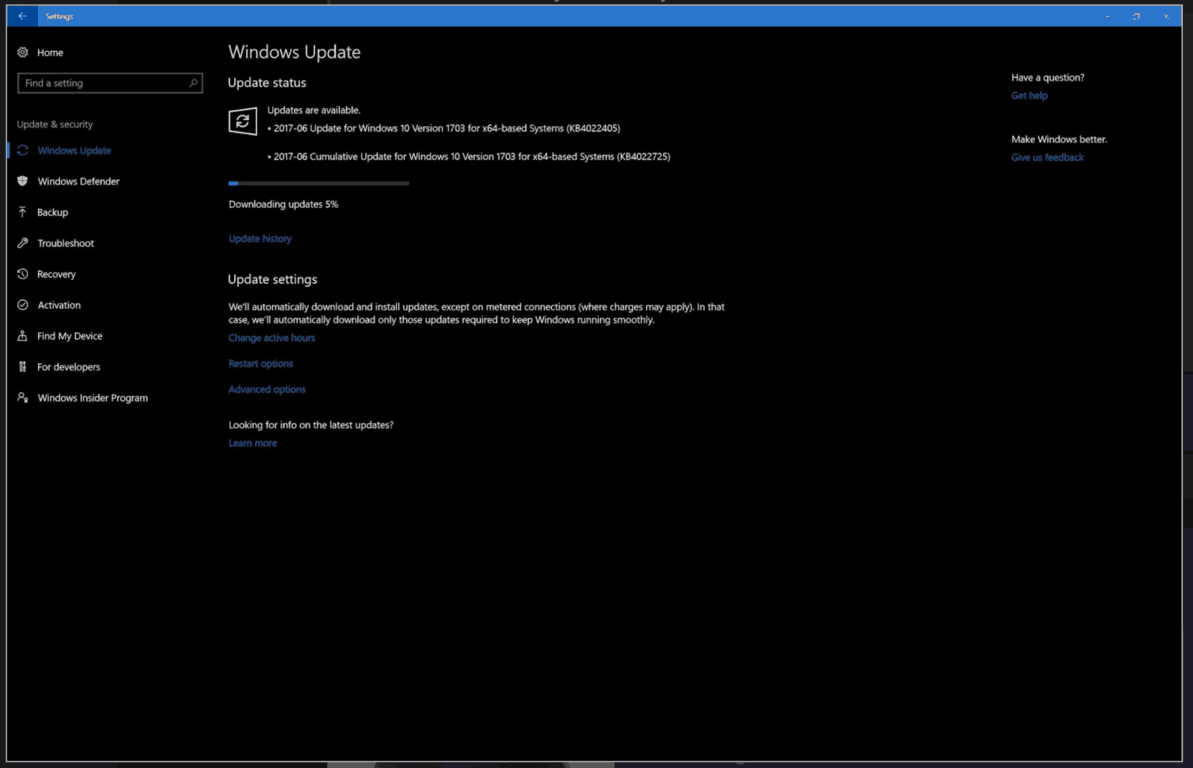The height and width of the screenshot is (768, 1193).
Task: Click the For developers tools icon
Action: click(23, 367)
